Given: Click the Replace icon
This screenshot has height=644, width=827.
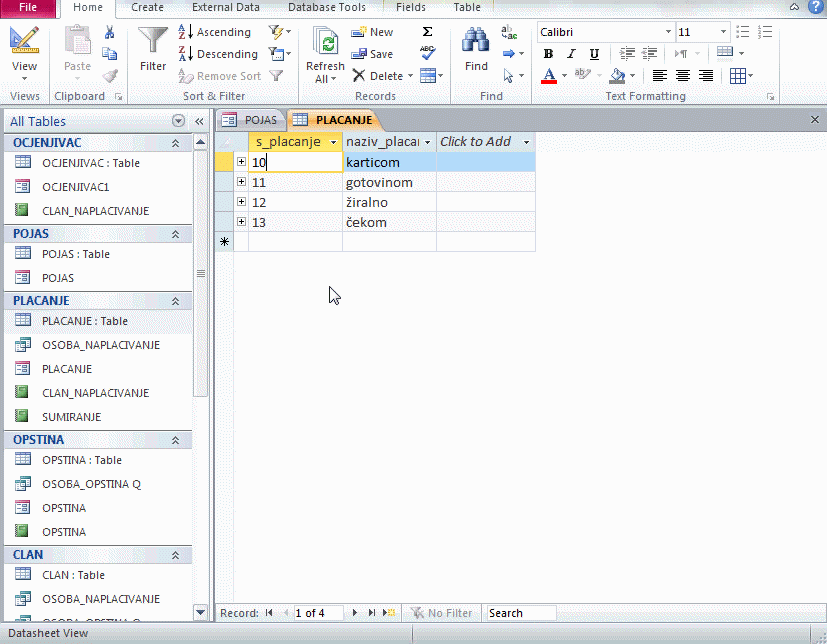Looking at the screenshot, I should 509,32.
